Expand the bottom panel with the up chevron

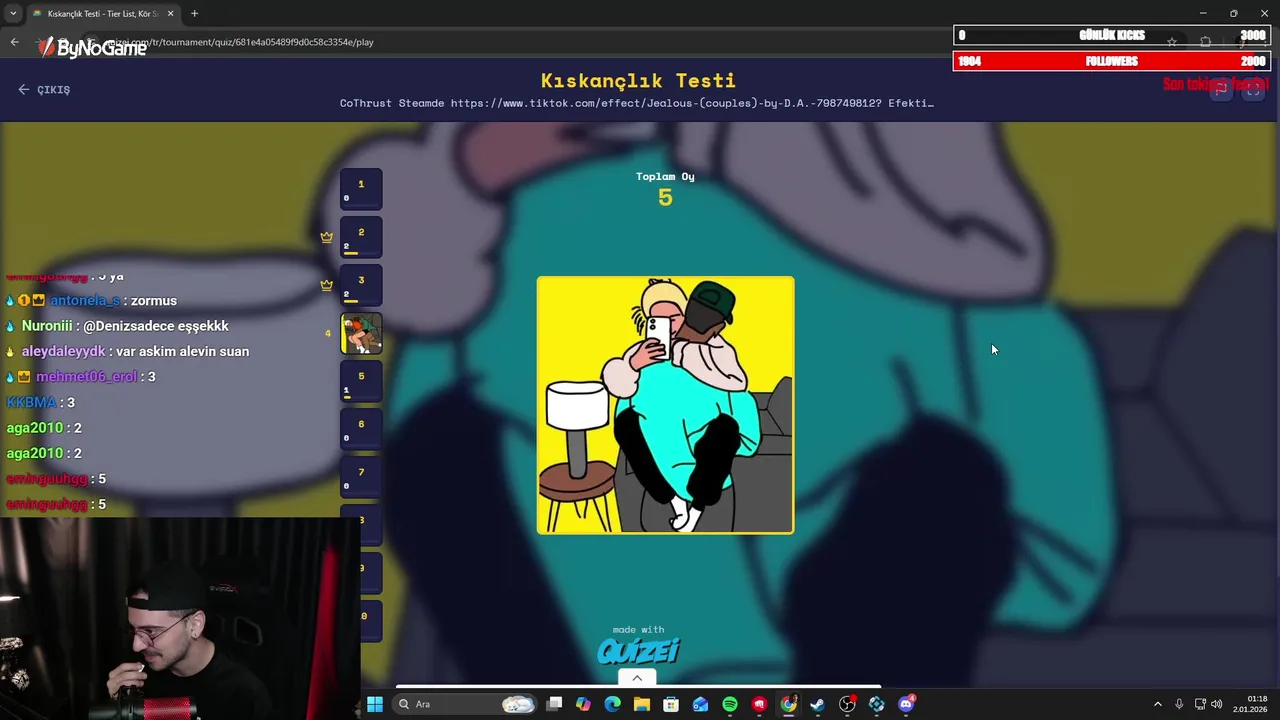(x=637, y=678)
